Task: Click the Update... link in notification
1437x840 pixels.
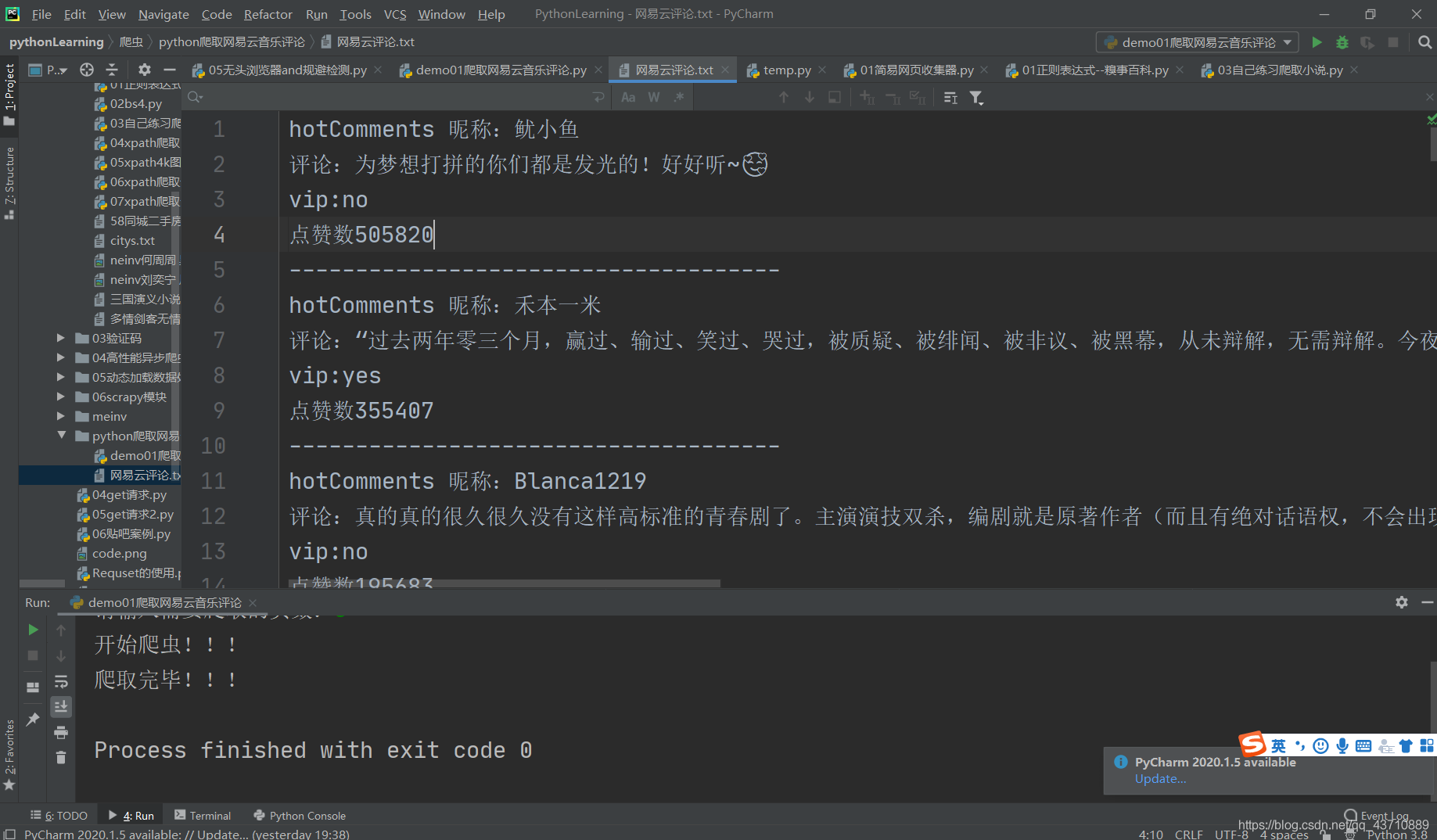Action: [1160, 778]
